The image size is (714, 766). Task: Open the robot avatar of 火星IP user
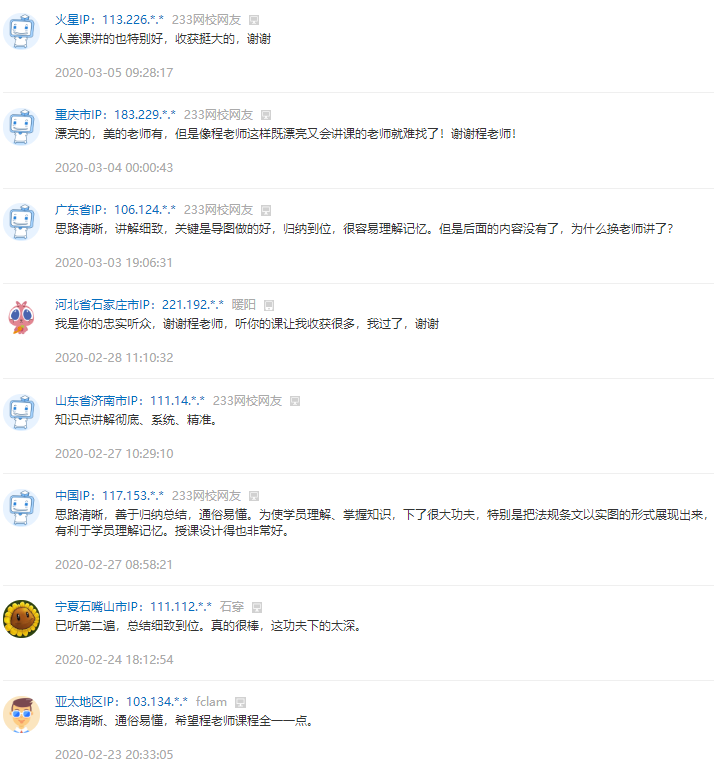[21, 32]
